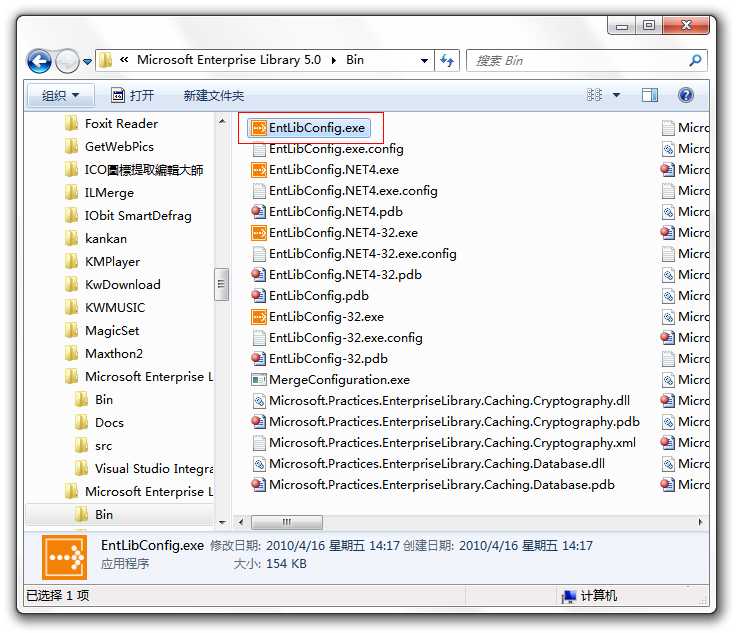The height and width of the screenshot is (633, 744).
Task: Click MergeConfiguration.exe file icon
Action: coord(259,380)
